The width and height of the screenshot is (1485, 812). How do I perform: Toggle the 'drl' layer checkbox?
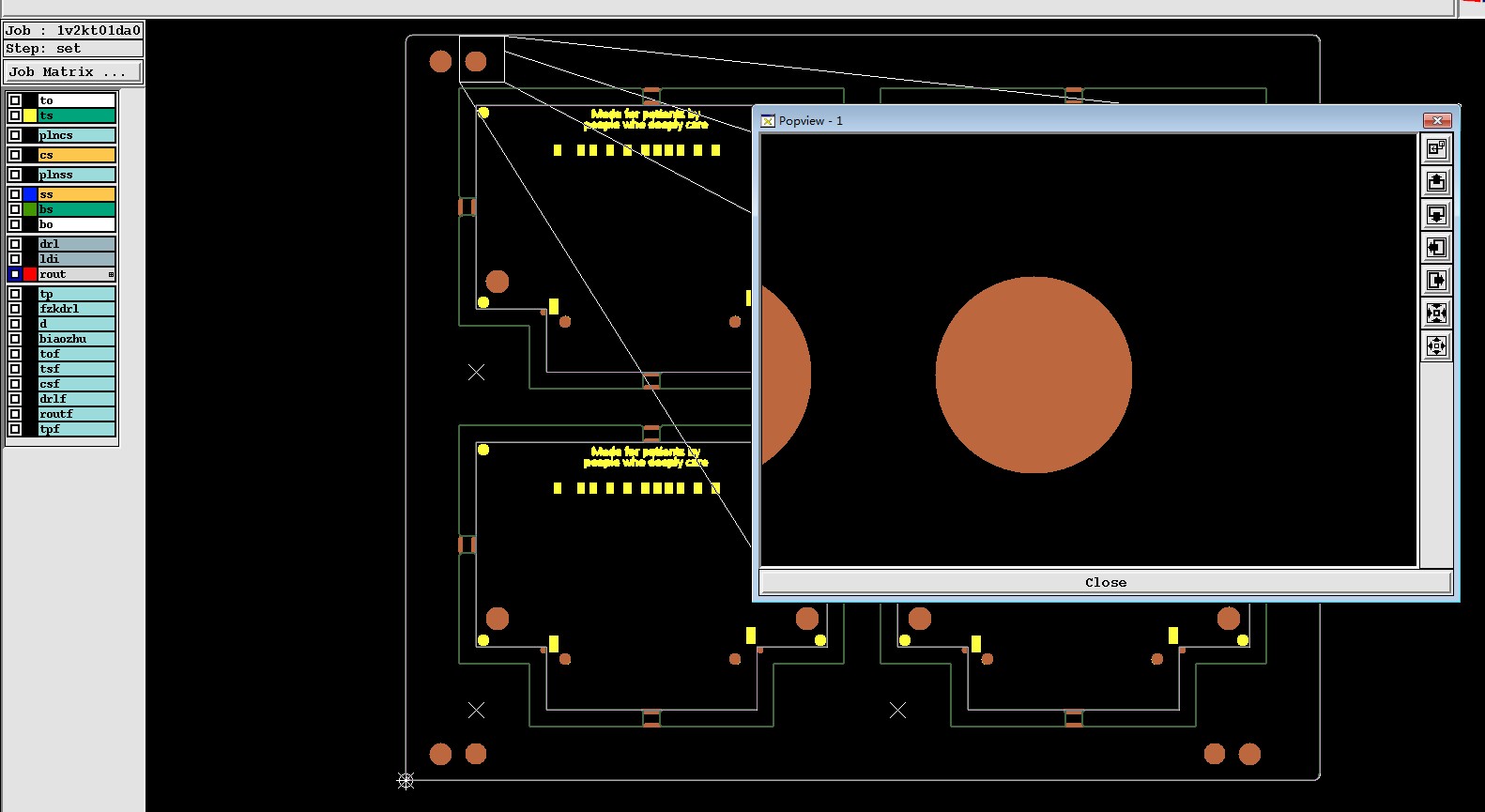(x=15, y=244)
